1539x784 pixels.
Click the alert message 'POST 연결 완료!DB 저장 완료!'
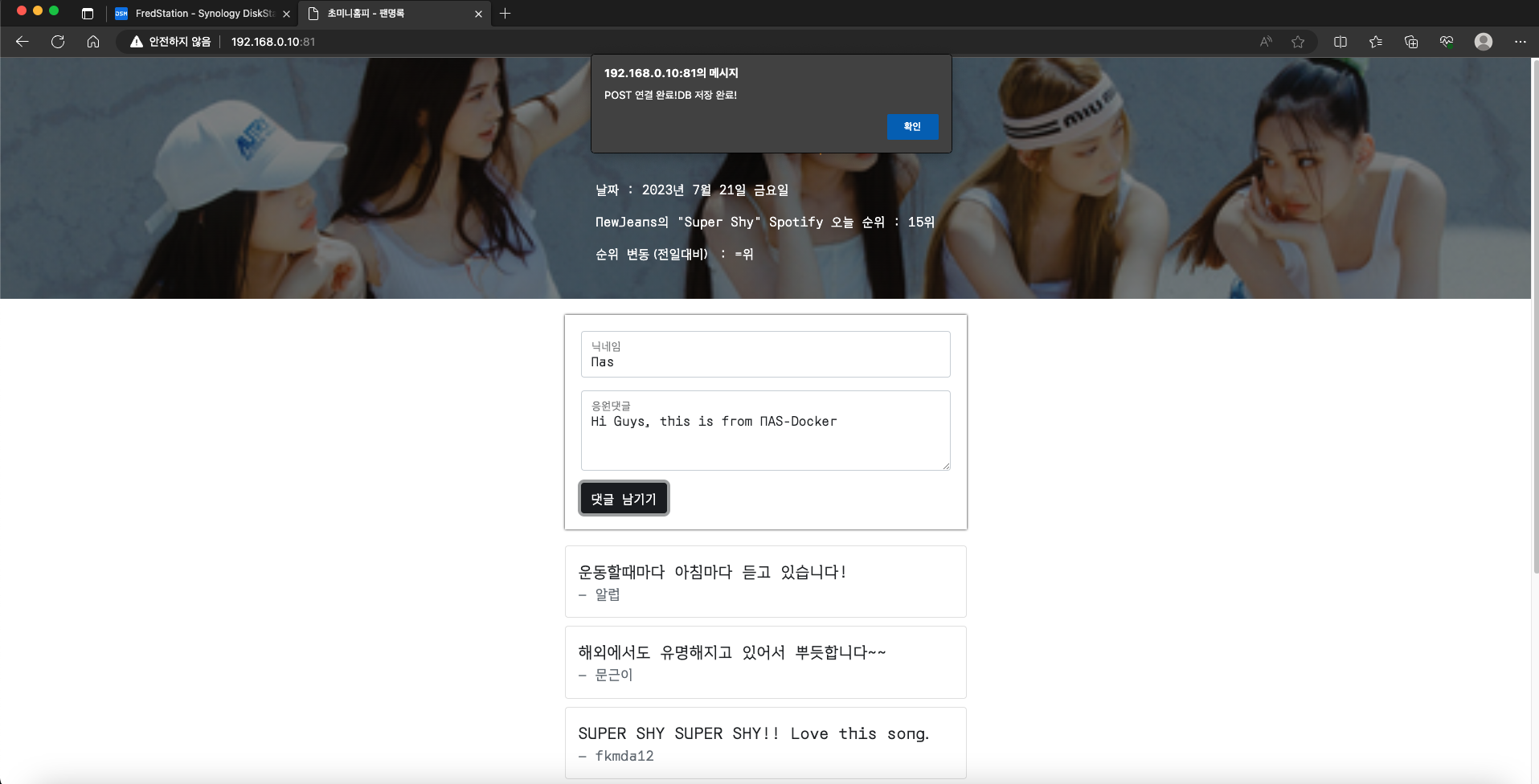(x=670, y=95)
